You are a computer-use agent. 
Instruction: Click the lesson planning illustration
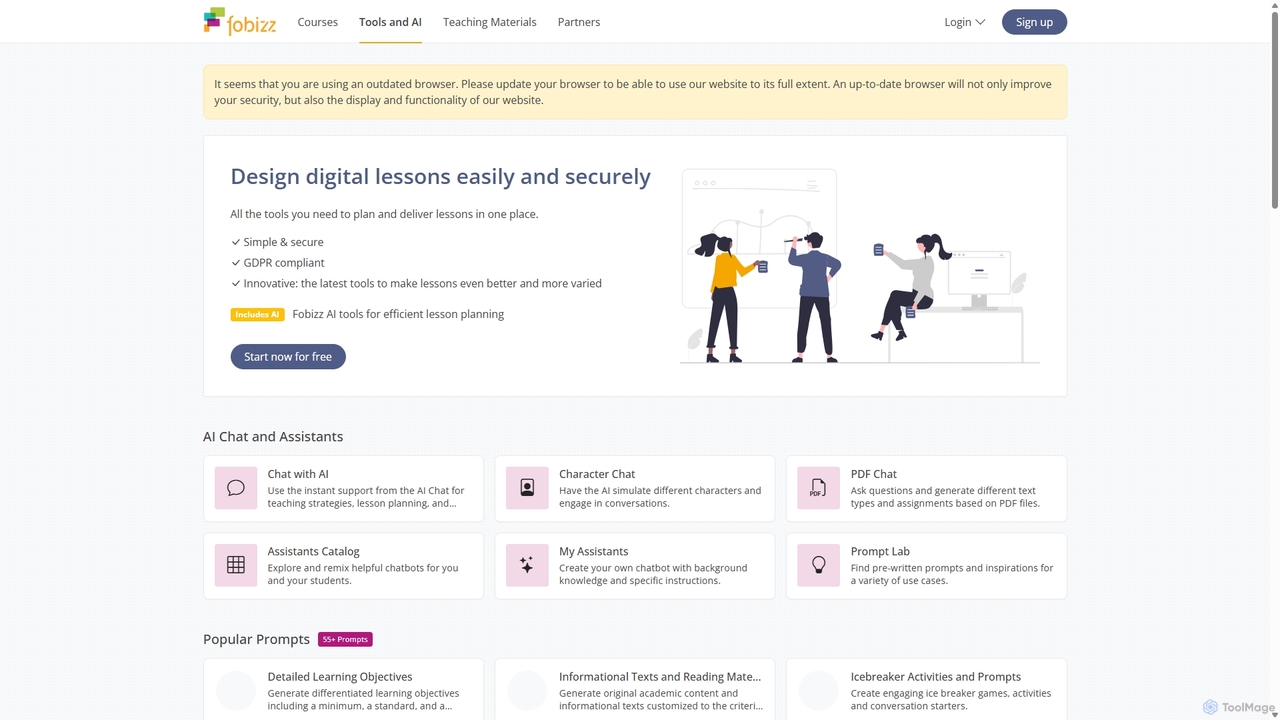pyautogui.click(x=859, y=266)
